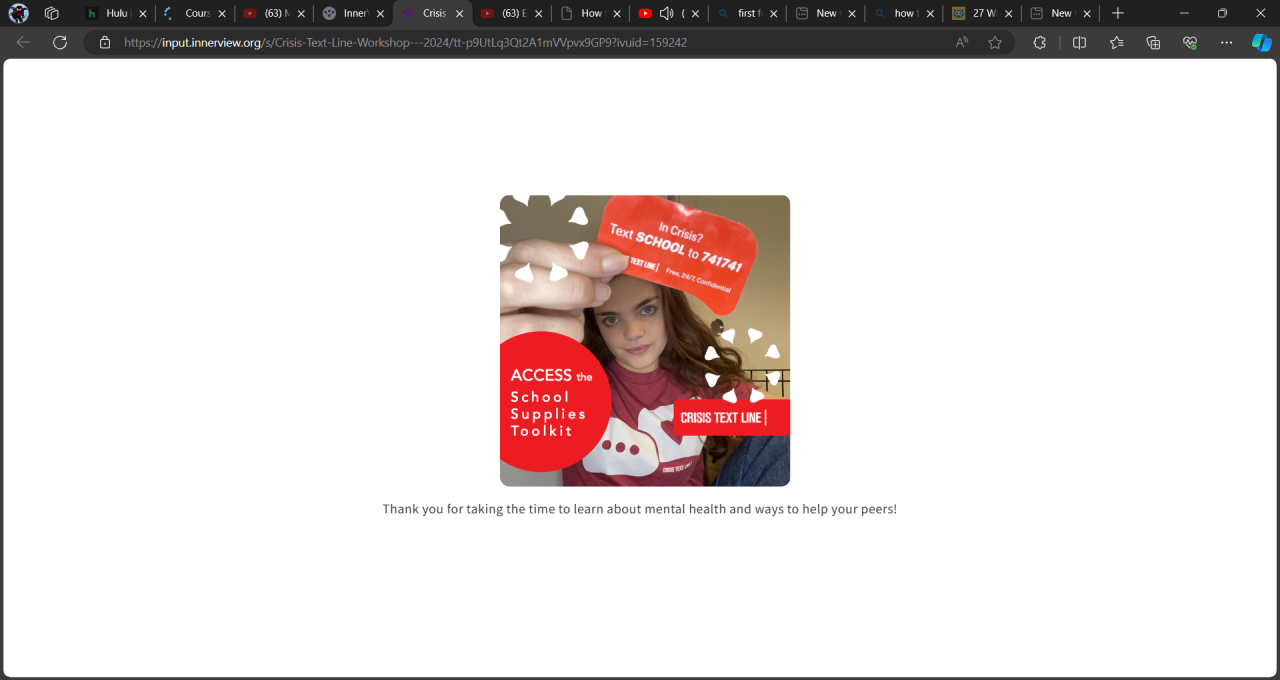Open Read aloud from address bar

(x=962, y=43)
